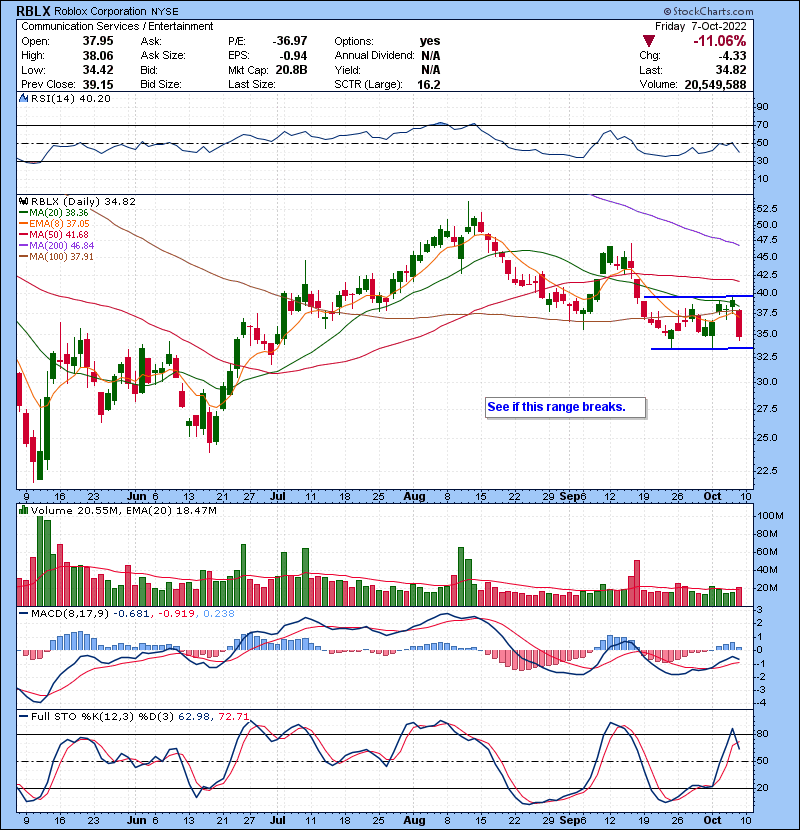The image size is (800, 830).
Task: Click the Communication Services / Entertainment sector text
Action: [117, 26]
